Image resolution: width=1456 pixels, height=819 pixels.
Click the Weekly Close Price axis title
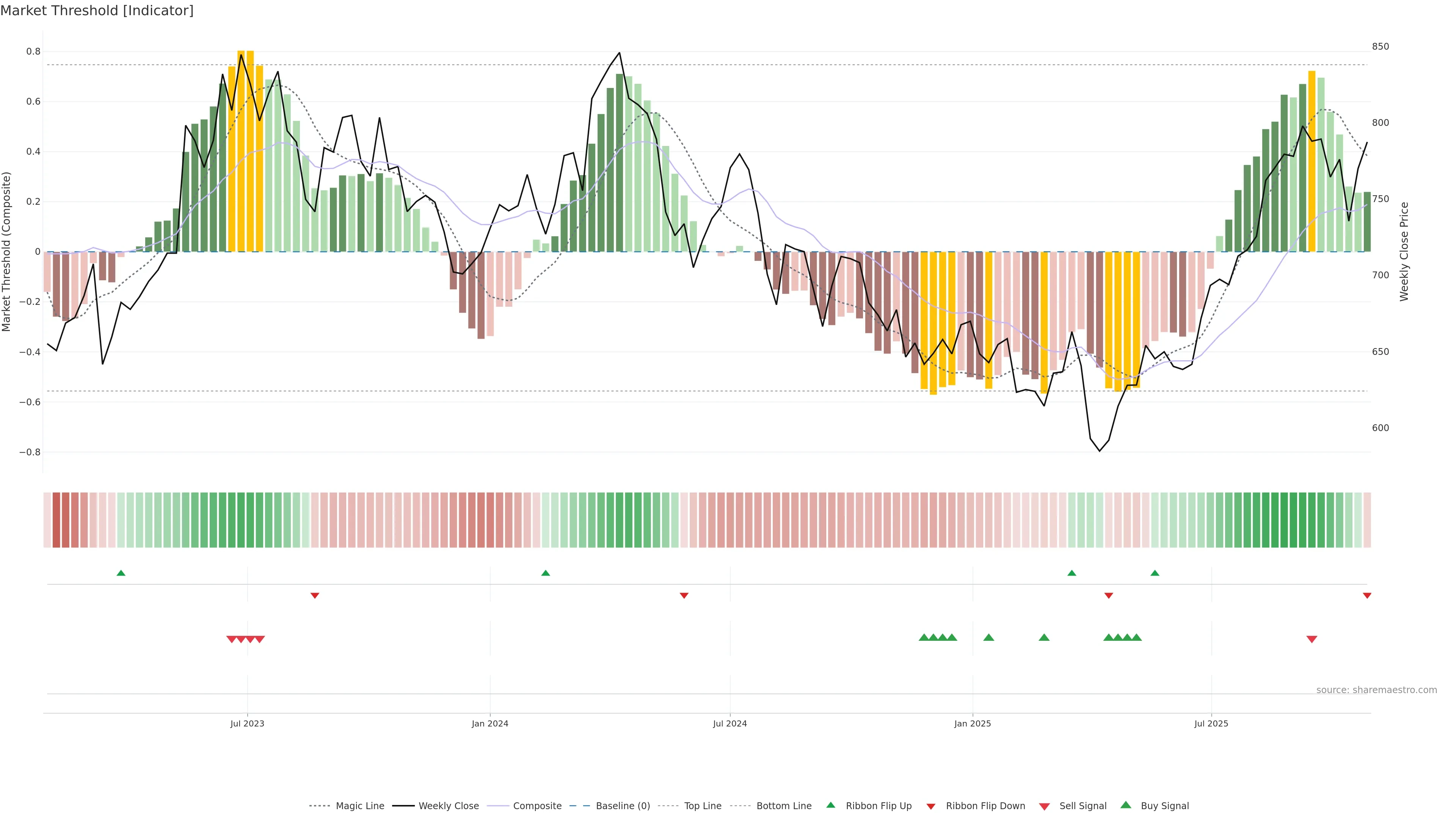tap(1404, 251)
